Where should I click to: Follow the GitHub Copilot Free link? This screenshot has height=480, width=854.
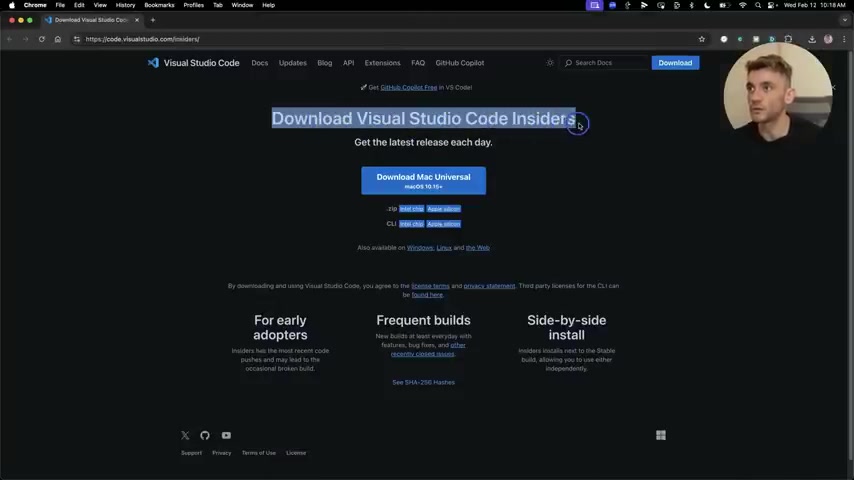[408, 87]
